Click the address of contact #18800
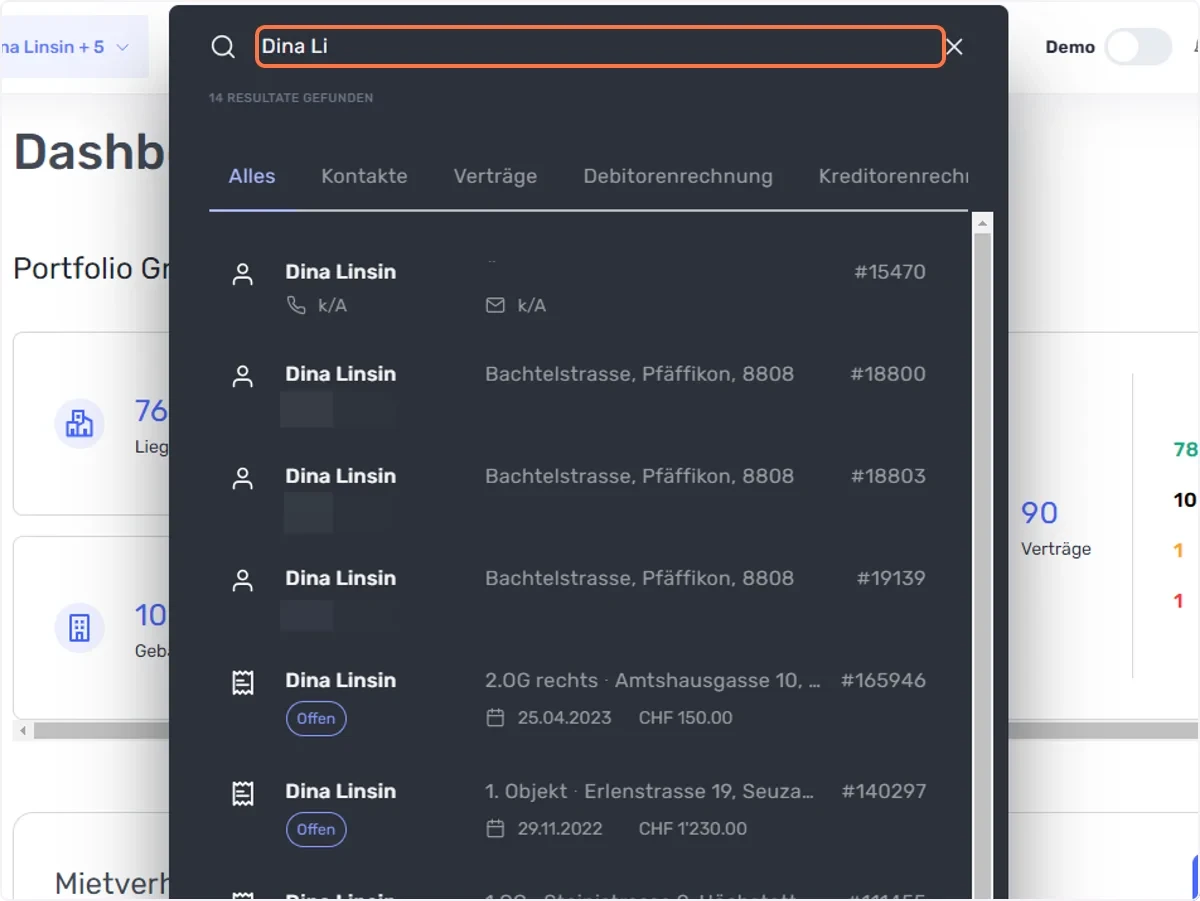 coord(640,374)
